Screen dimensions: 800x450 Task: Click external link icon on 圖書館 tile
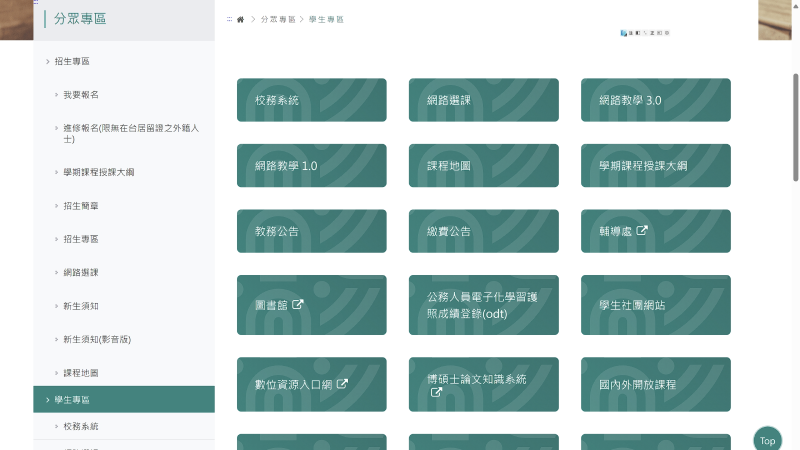click(x=297, y=304)
